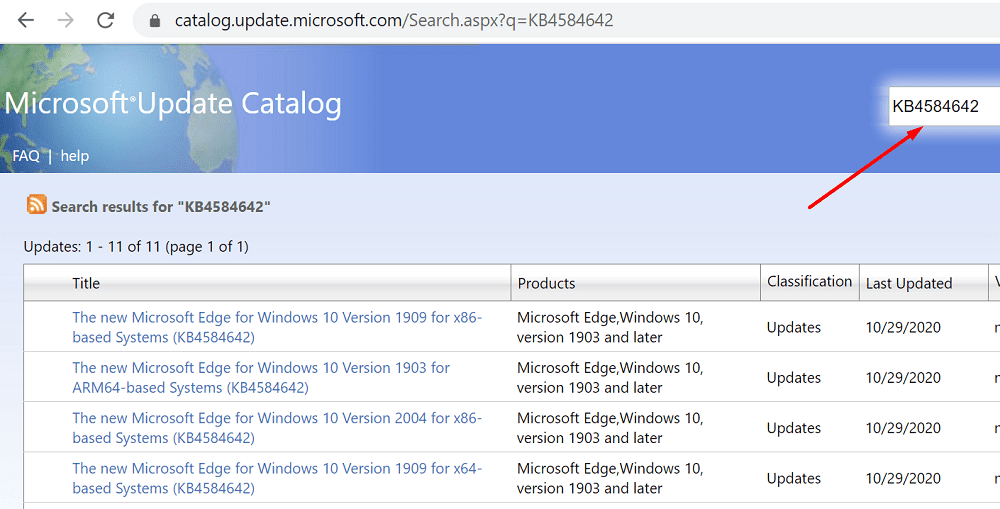This screenshot has height=509, width=1000.
Task: Open Edge for Version 1909 x64 update
Action: pyautogui.click(x=277, y=478)
